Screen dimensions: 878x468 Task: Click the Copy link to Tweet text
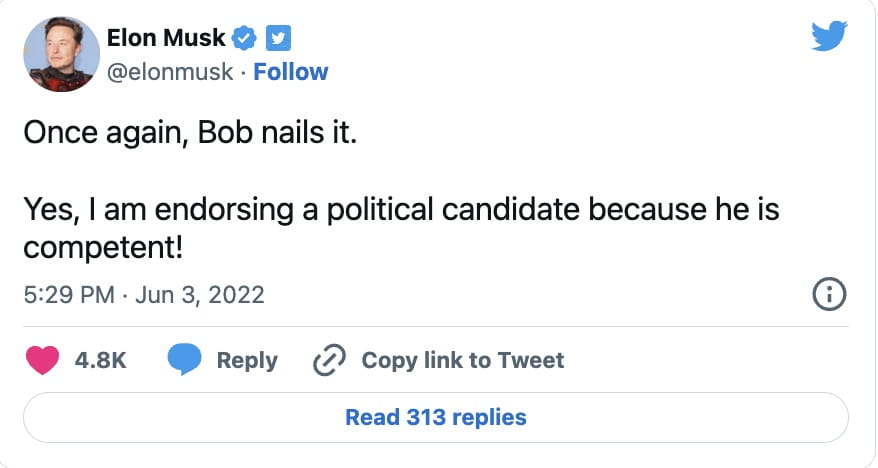[463, 360]
